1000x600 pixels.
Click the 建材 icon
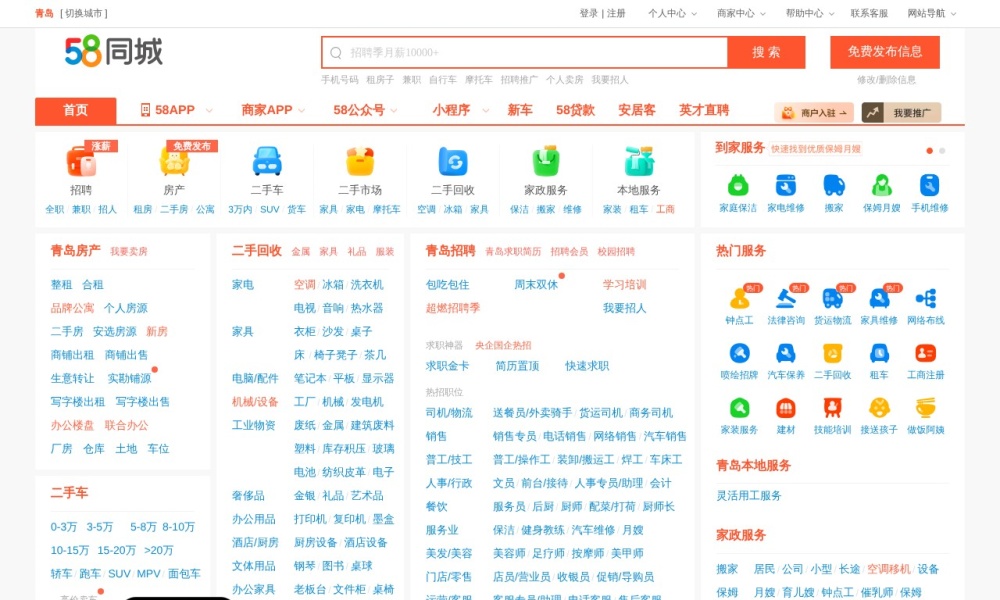[786, 407]
